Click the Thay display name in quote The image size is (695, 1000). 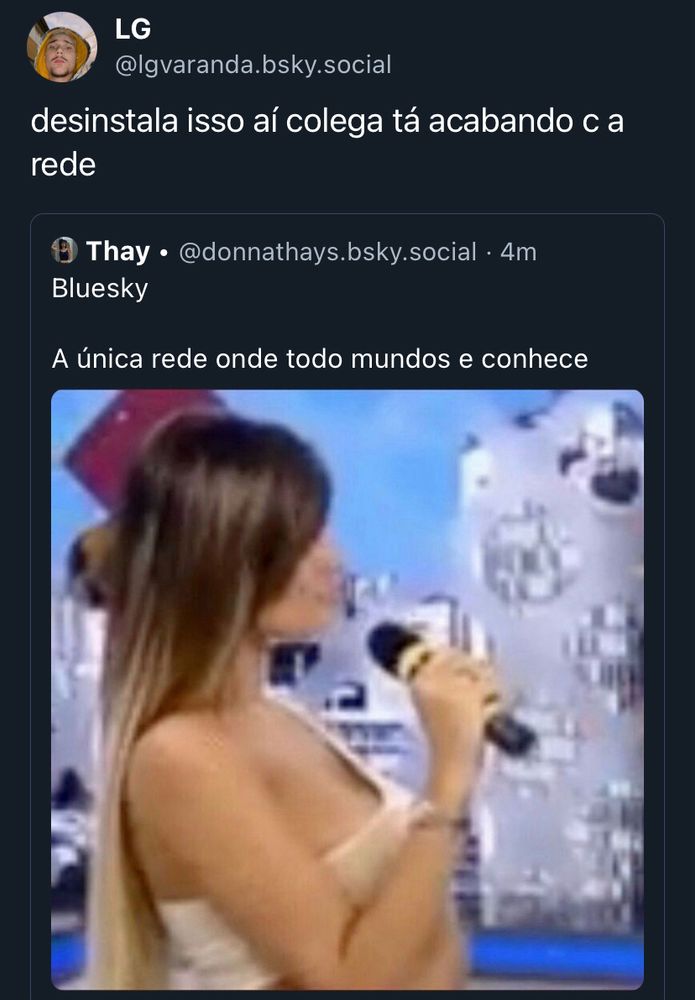click(118, 251)
